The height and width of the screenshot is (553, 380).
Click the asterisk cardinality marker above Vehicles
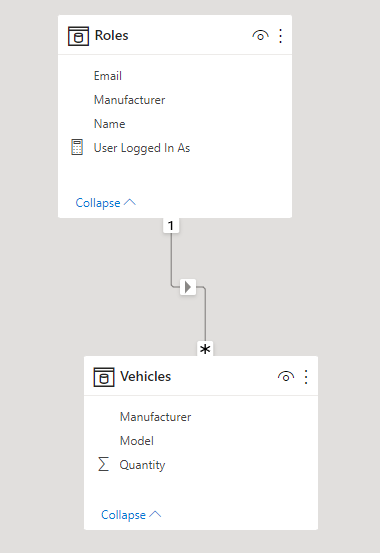205,349
